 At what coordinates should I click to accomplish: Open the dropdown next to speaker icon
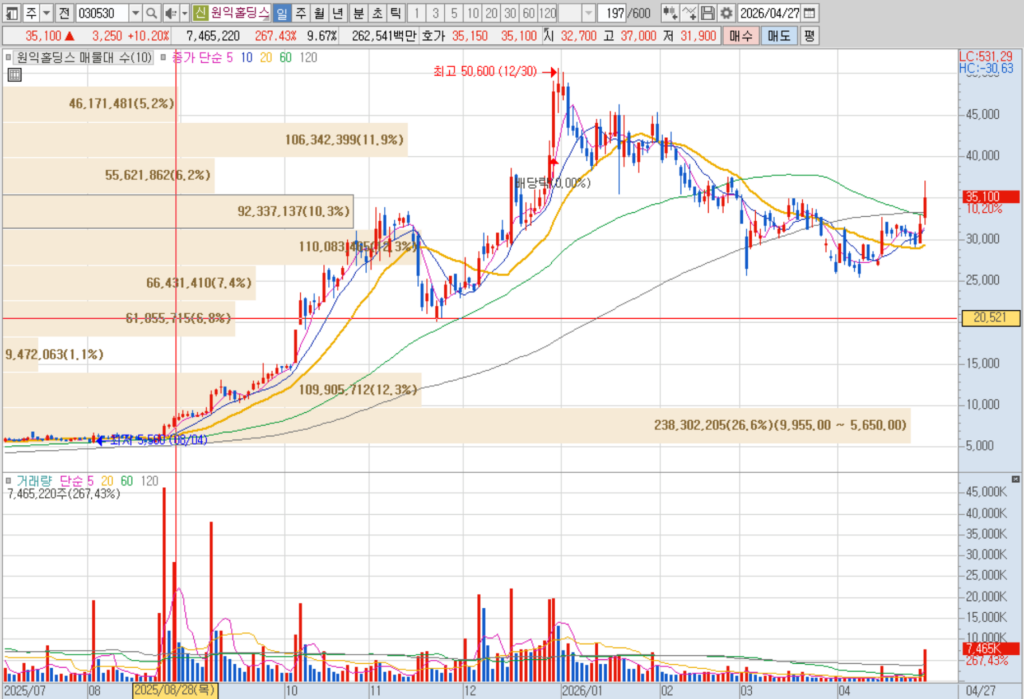(185, 13)
